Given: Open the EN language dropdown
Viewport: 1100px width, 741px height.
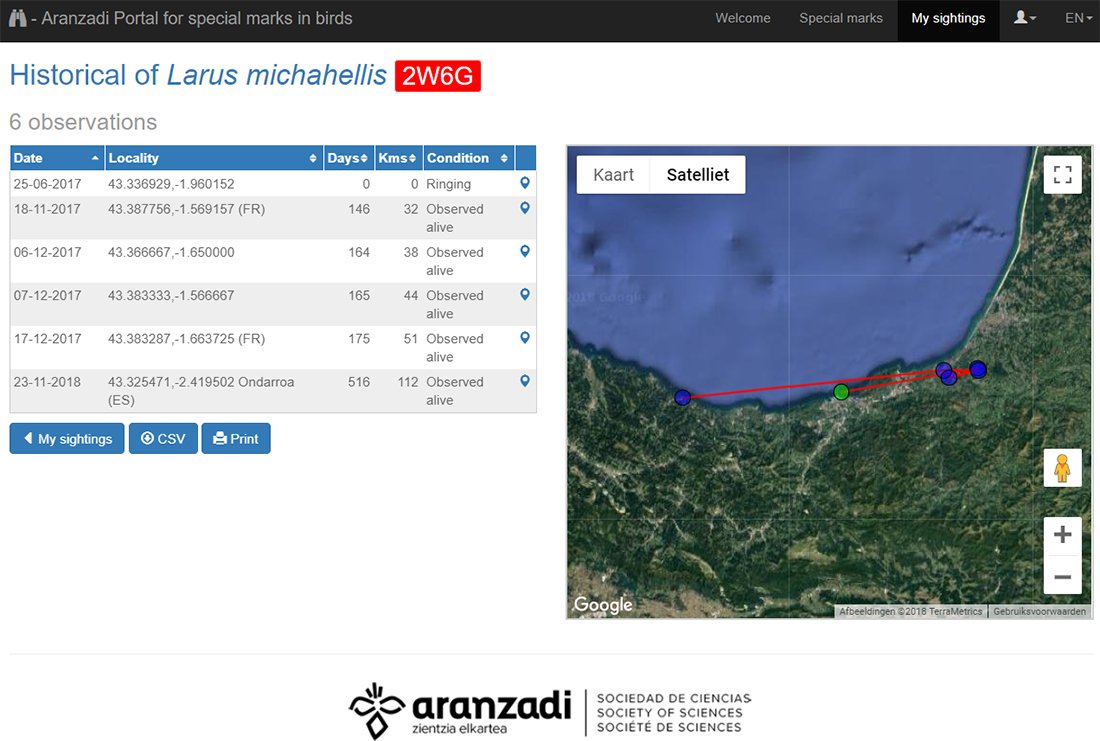Looking at the screenshot, I should coord(1078,18).
